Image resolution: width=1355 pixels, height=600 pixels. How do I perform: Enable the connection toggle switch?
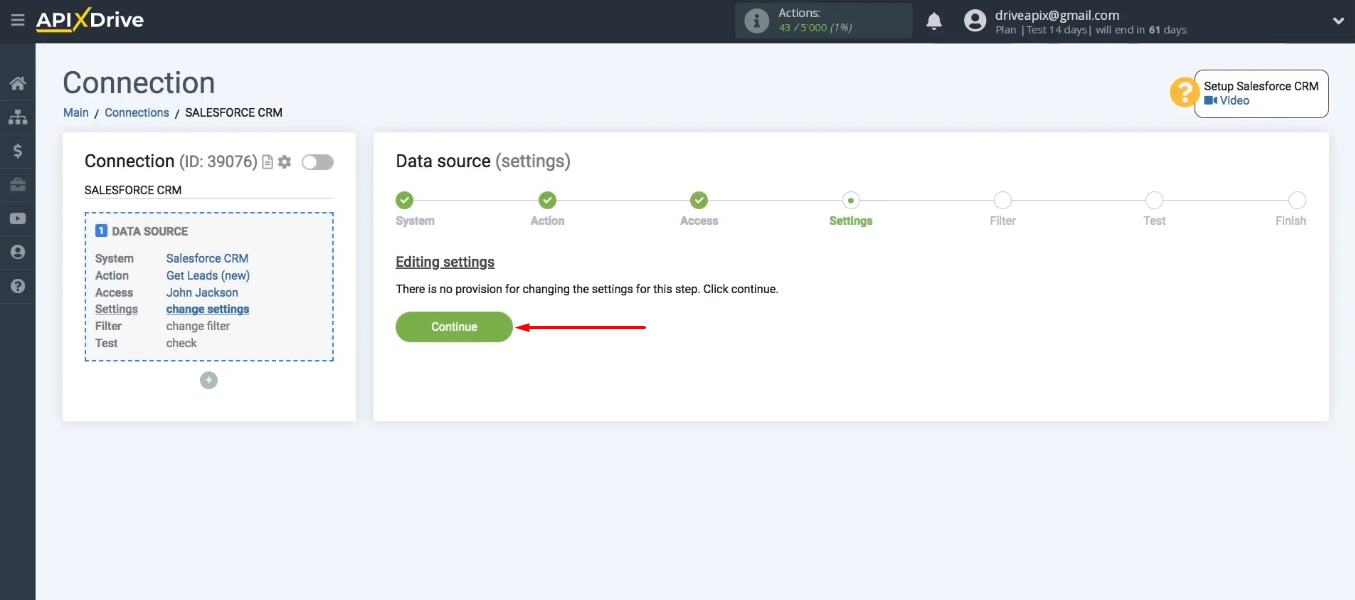(317, 161)
